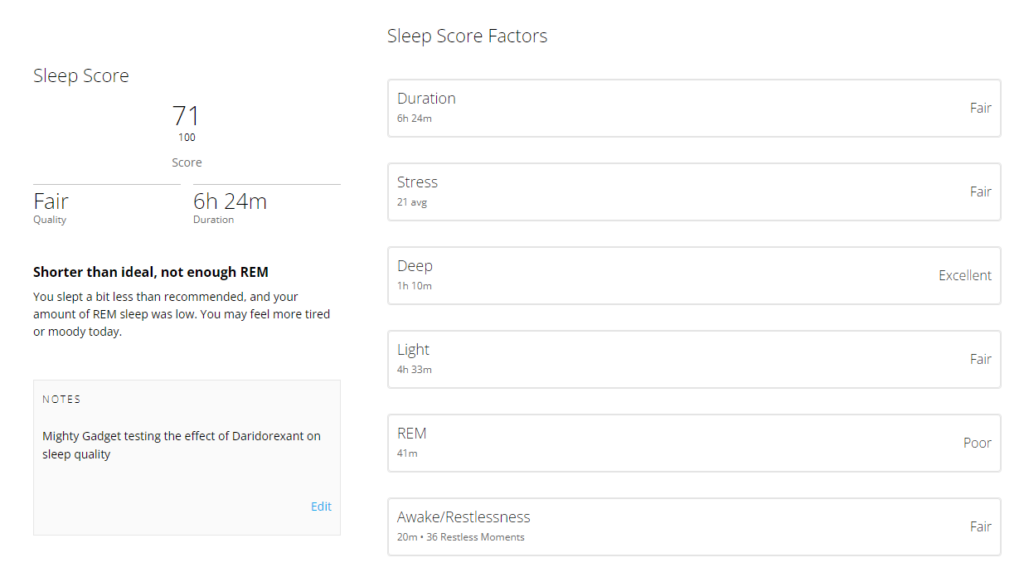Click the Edit link in Notes

coord(320,506)
